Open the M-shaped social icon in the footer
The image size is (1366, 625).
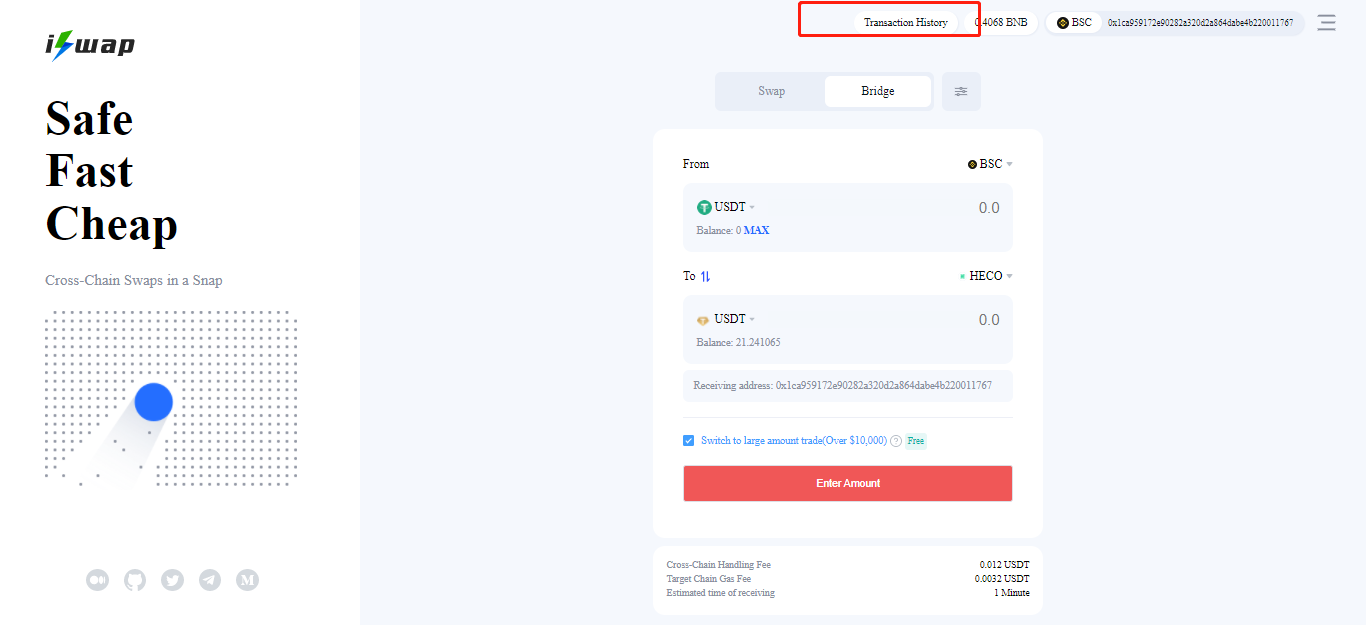click(x=247, y=579)
